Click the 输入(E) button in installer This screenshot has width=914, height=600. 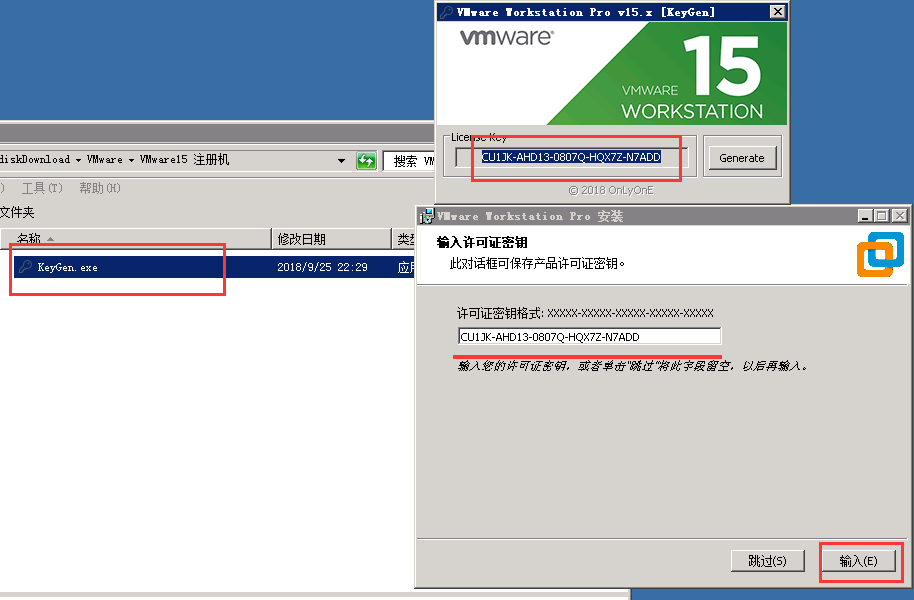[858, 561]
